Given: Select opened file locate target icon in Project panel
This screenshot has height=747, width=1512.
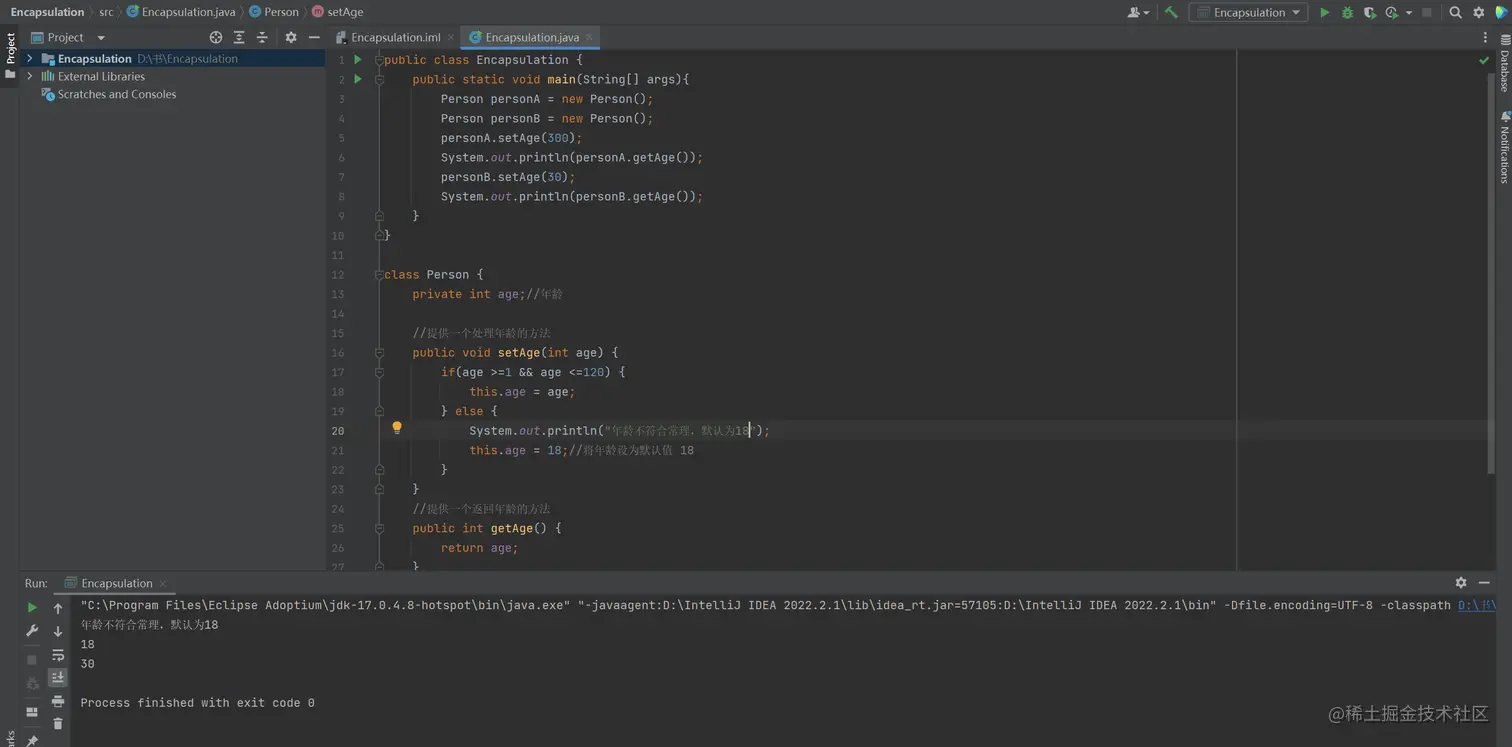Looking at the screenshot, I should [216, 37].
